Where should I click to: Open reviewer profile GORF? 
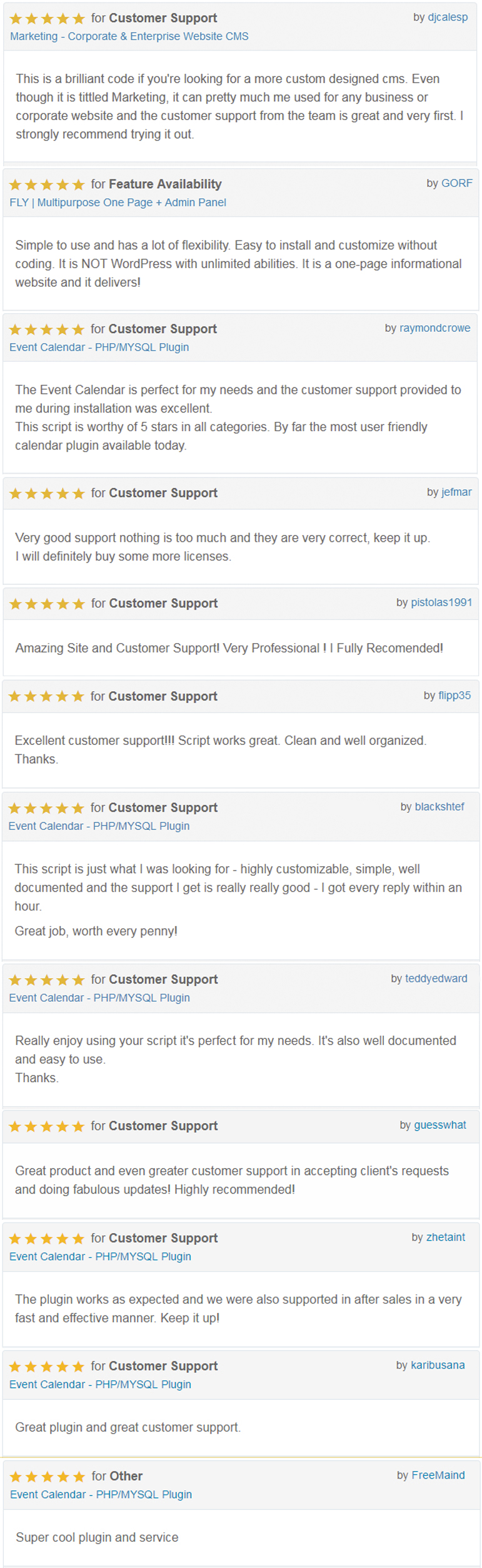pos(457,183)
